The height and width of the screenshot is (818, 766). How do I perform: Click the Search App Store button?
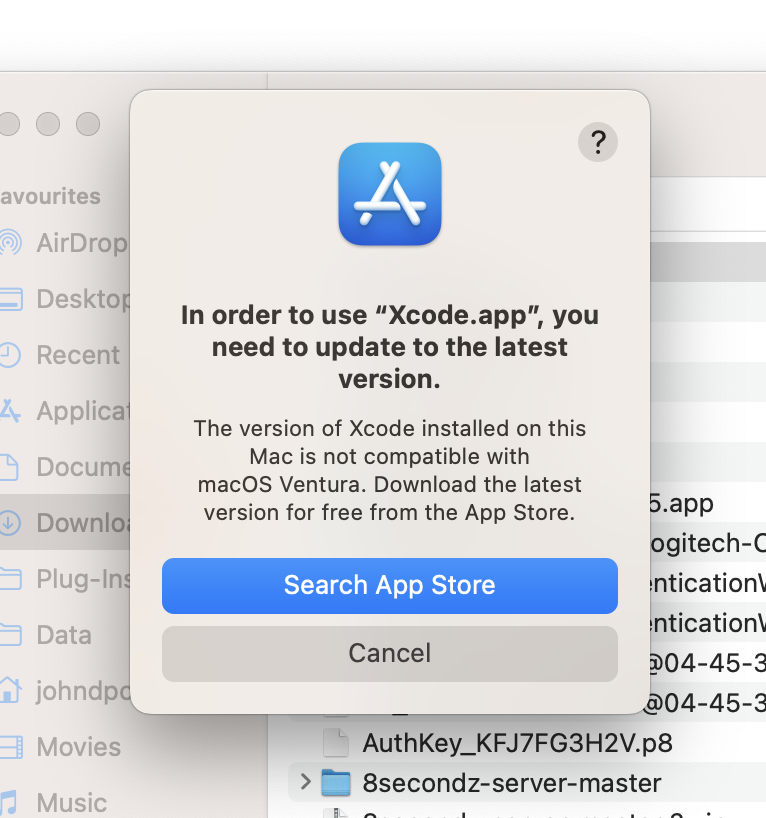[x=389, y=586]
